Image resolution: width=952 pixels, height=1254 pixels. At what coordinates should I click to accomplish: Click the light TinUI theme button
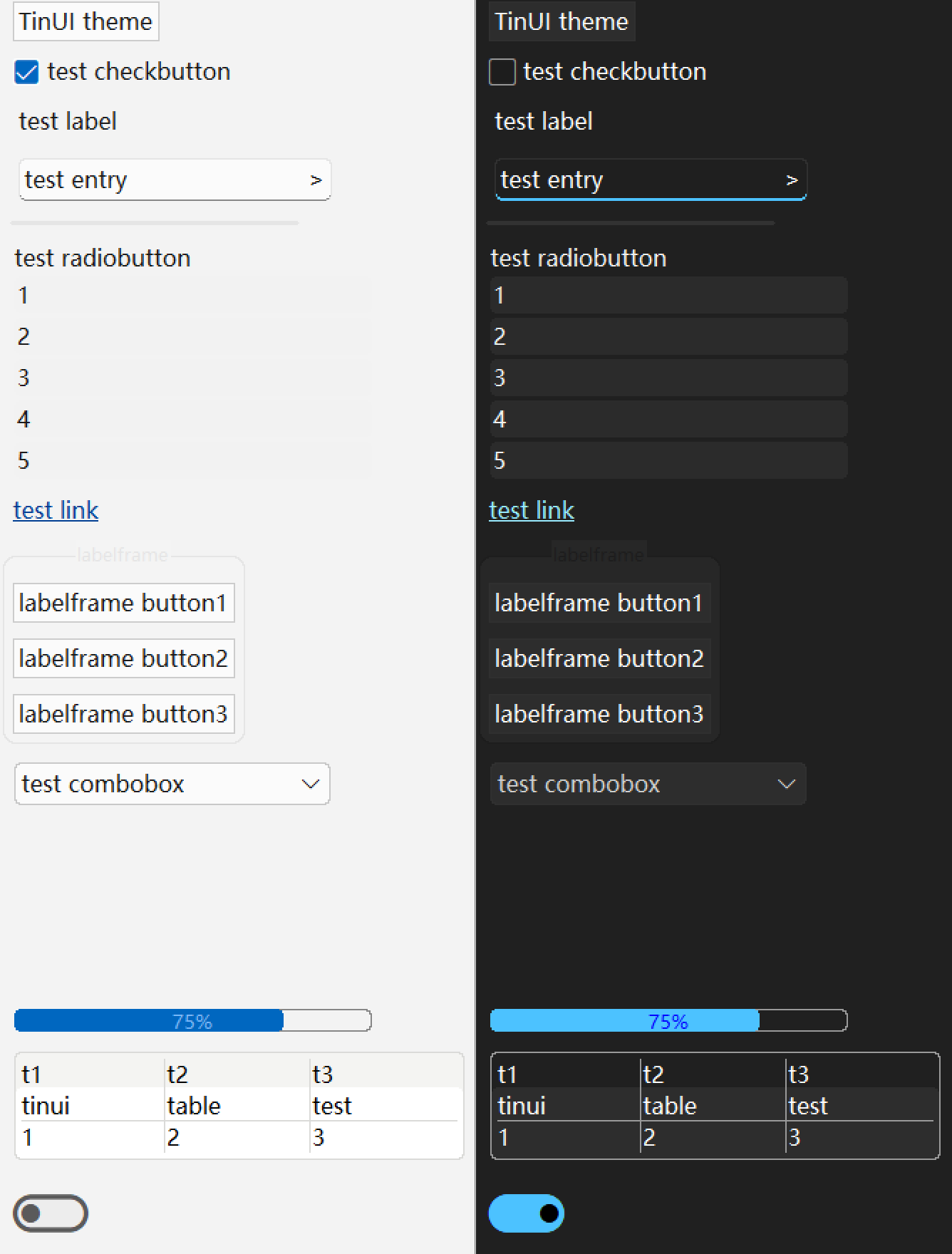click(86, 21)
